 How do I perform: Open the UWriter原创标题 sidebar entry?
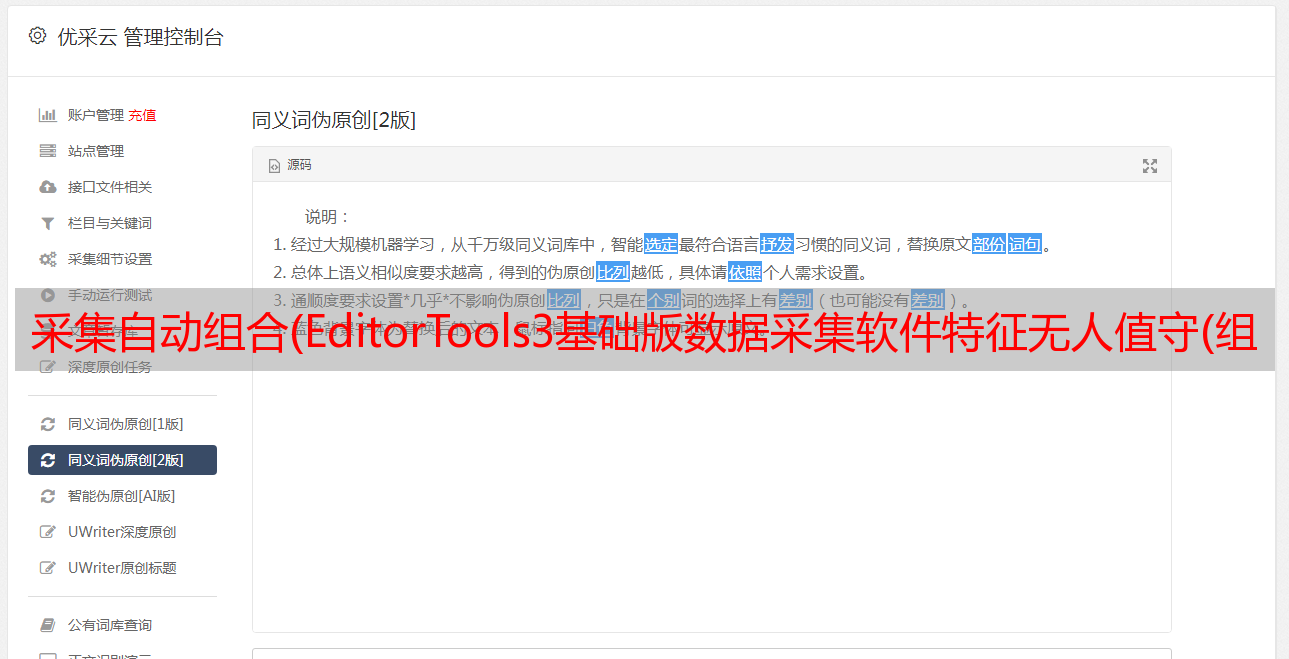[122, 568]
